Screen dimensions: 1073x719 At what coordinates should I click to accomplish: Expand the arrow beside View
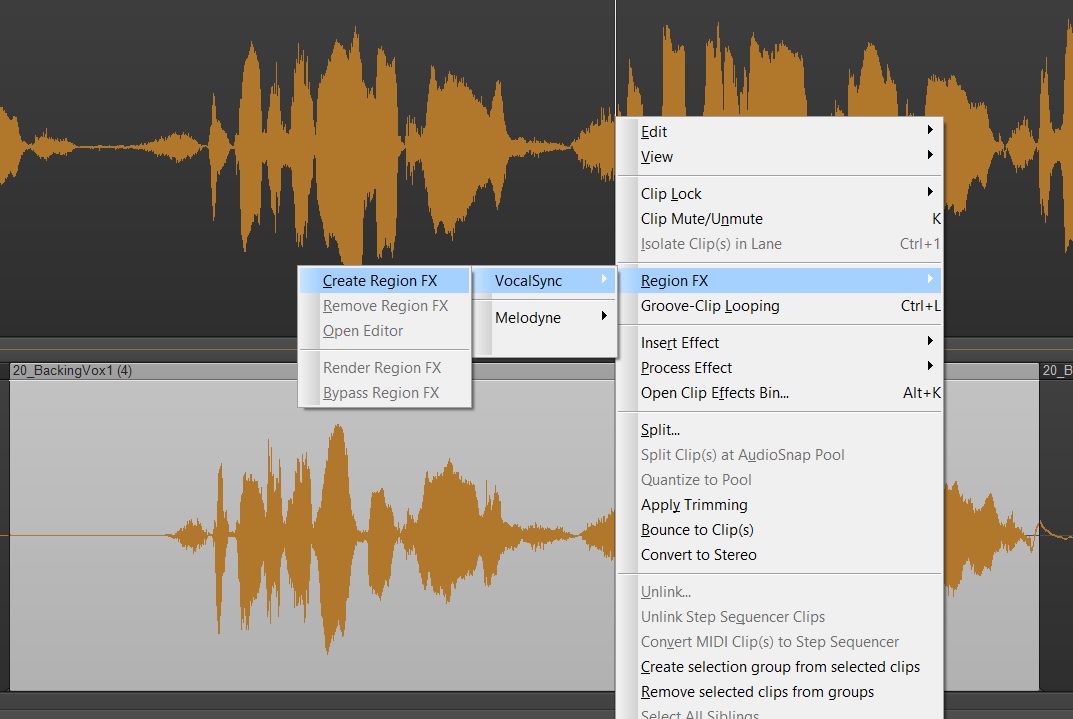(930, 155)
